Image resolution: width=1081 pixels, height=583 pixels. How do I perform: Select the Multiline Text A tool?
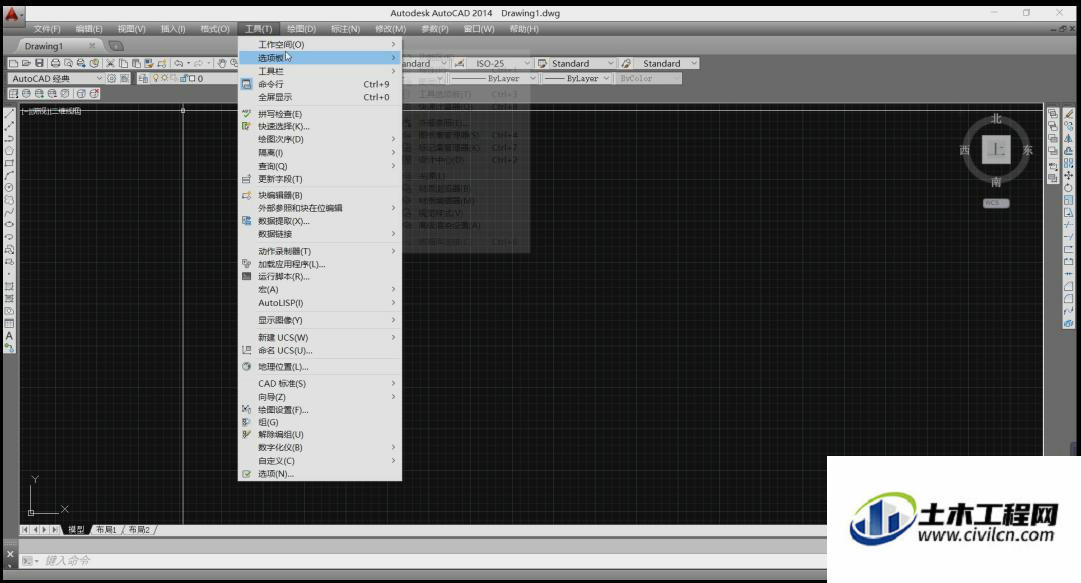(10, 336)
